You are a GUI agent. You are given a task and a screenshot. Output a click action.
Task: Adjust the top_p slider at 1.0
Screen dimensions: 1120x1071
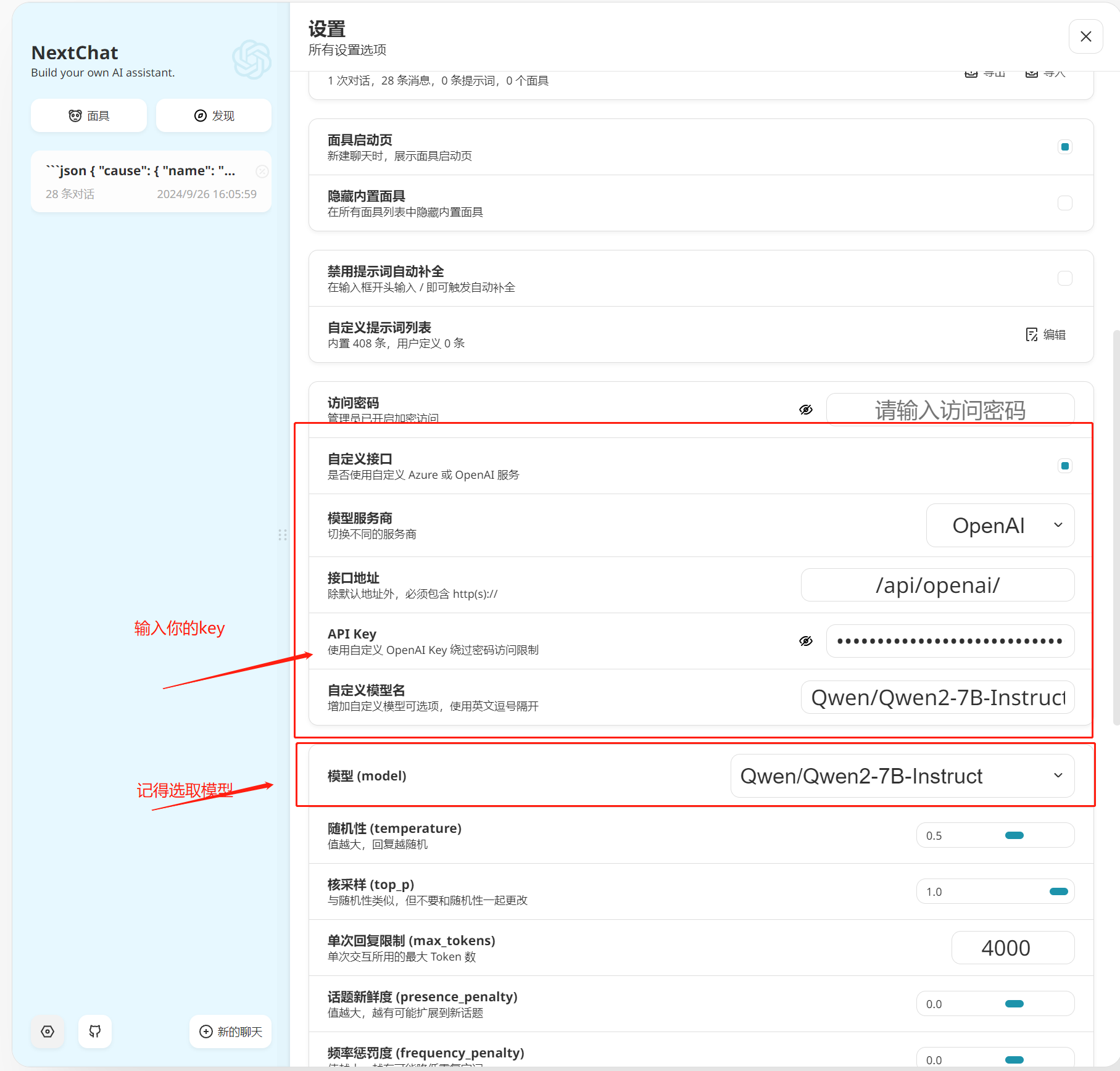point(1058,891)
